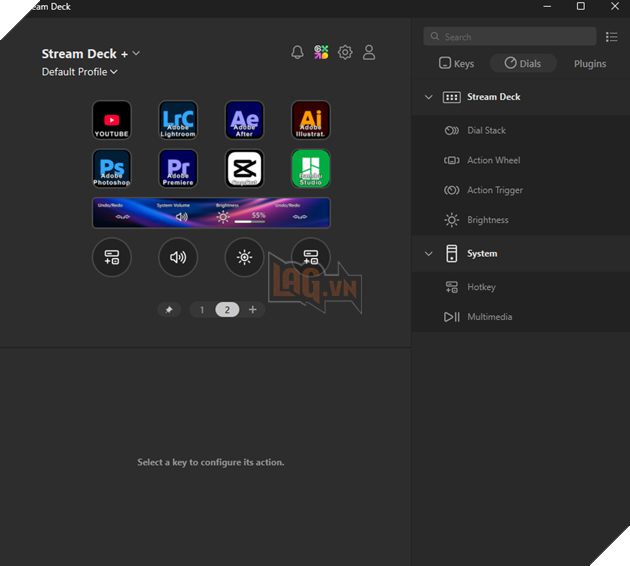Go to page 1
This screenshot has width=630, height=566.
202,310
